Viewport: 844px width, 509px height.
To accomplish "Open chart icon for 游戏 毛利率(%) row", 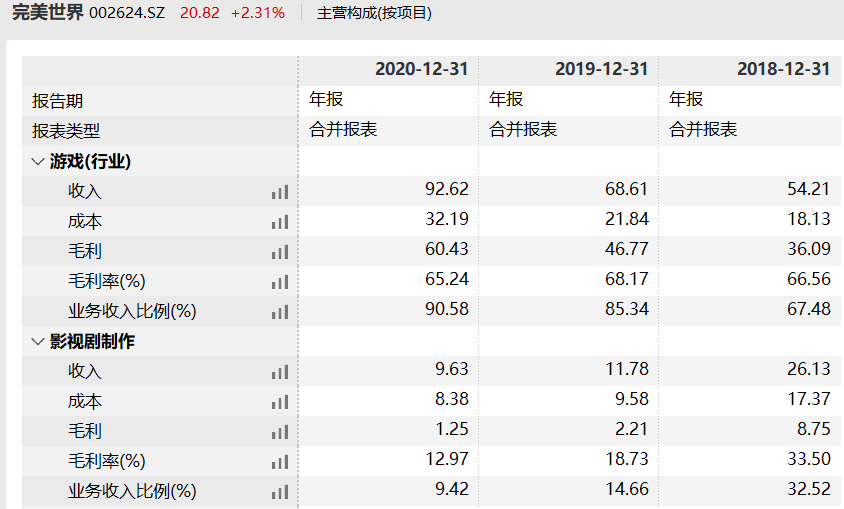I will (x=280, y=282).
